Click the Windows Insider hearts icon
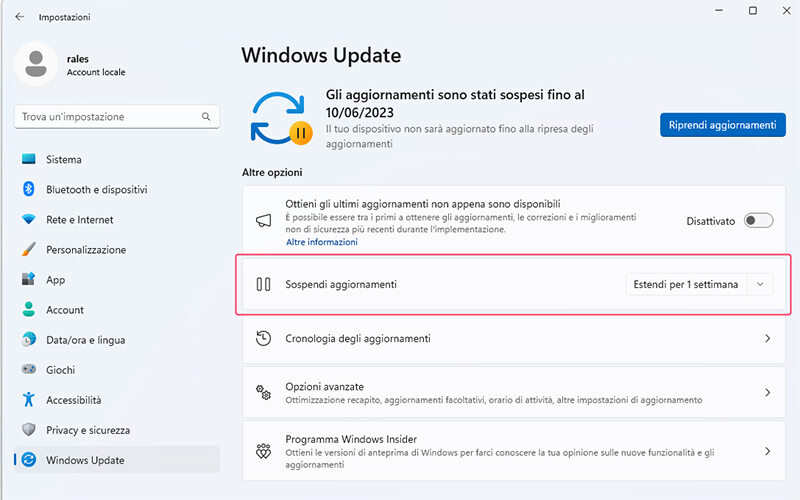The height and width of the screenshot is (500, 800). click(x=263, y=451)
